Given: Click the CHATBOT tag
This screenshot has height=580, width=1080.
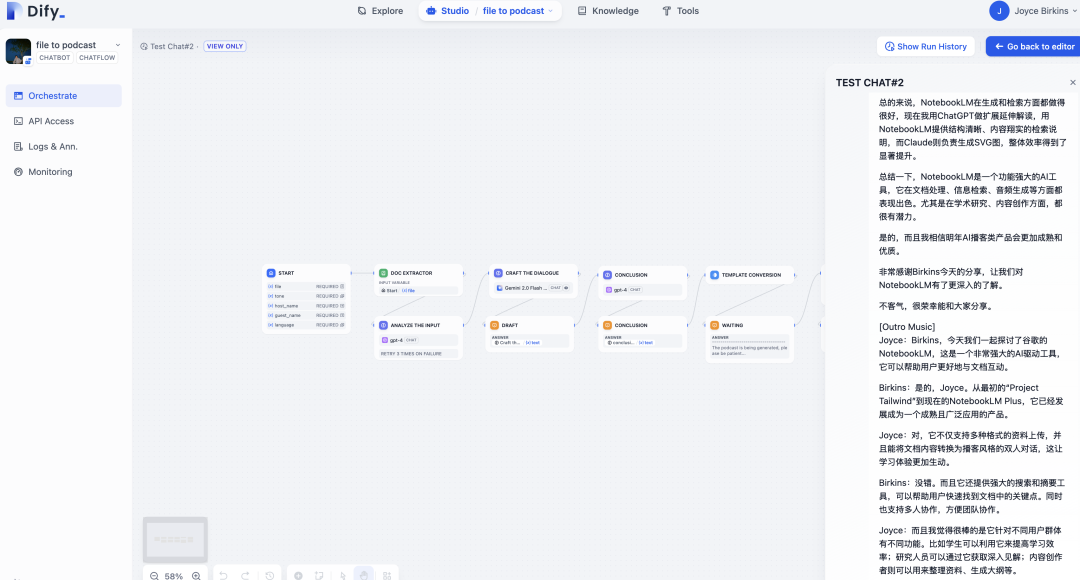Looking at the screenshot, I should (x=54, y=58).
